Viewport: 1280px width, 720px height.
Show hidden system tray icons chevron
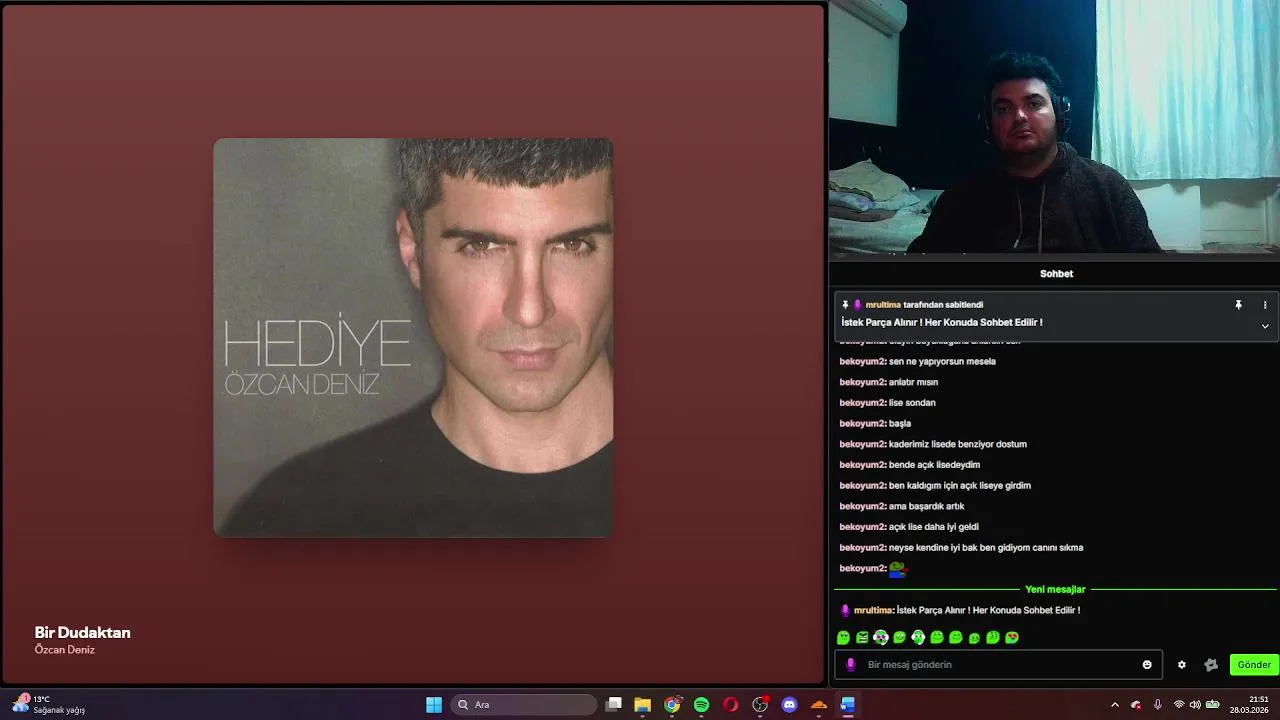point(1115,705)
